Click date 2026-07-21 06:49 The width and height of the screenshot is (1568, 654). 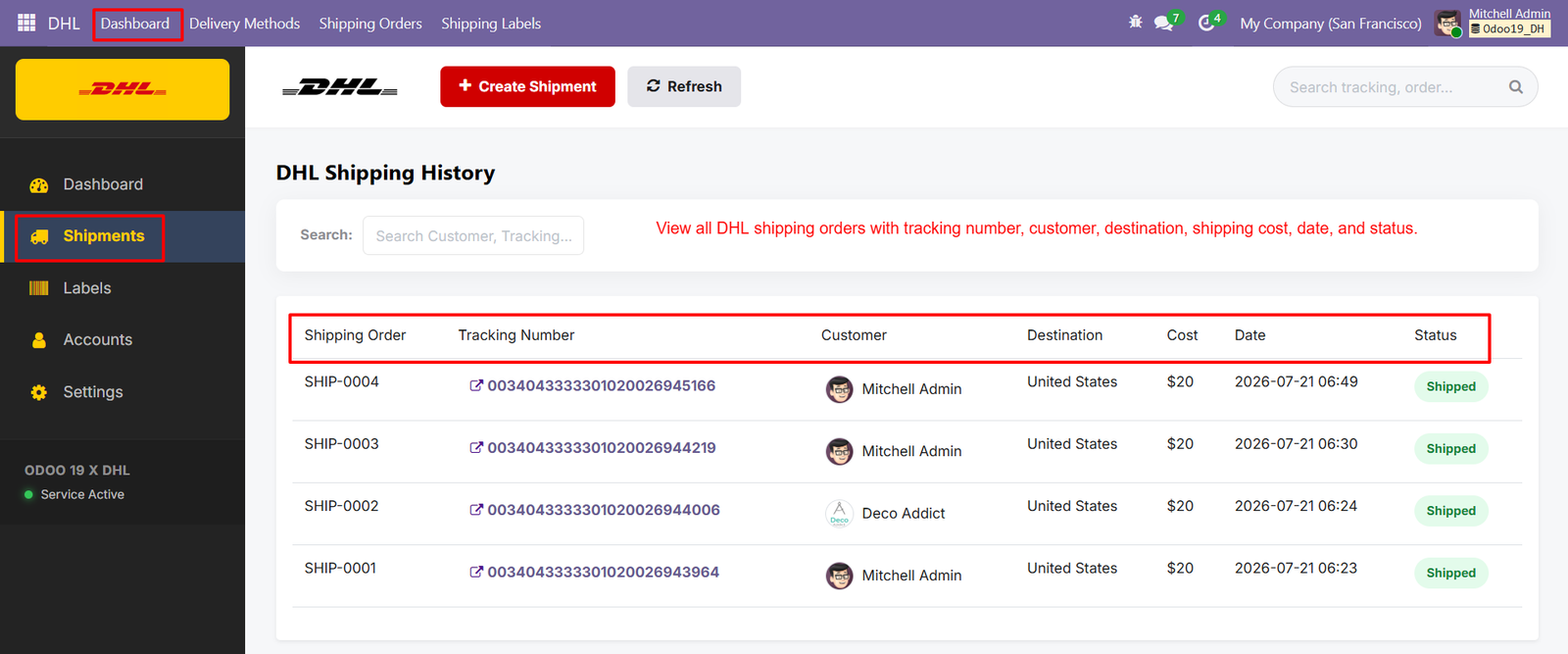[1296, 381]
